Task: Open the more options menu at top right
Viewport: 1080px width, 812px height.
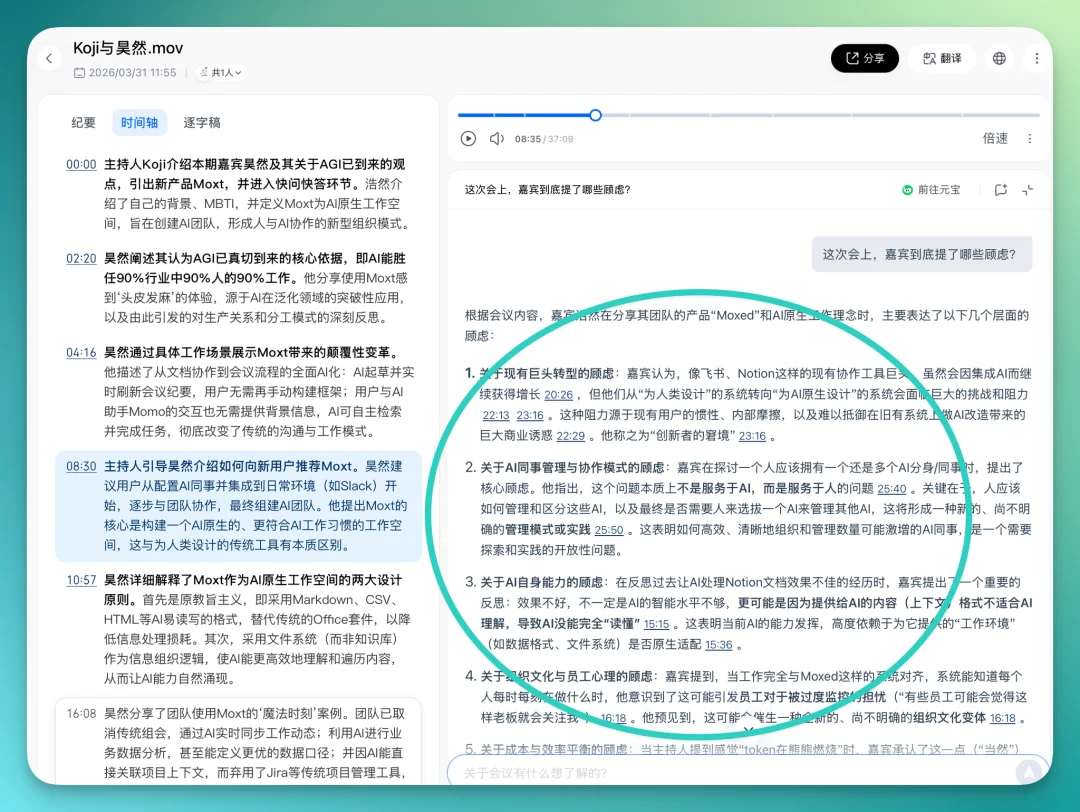Action: pyautogui.click(x=1037, y=58)
